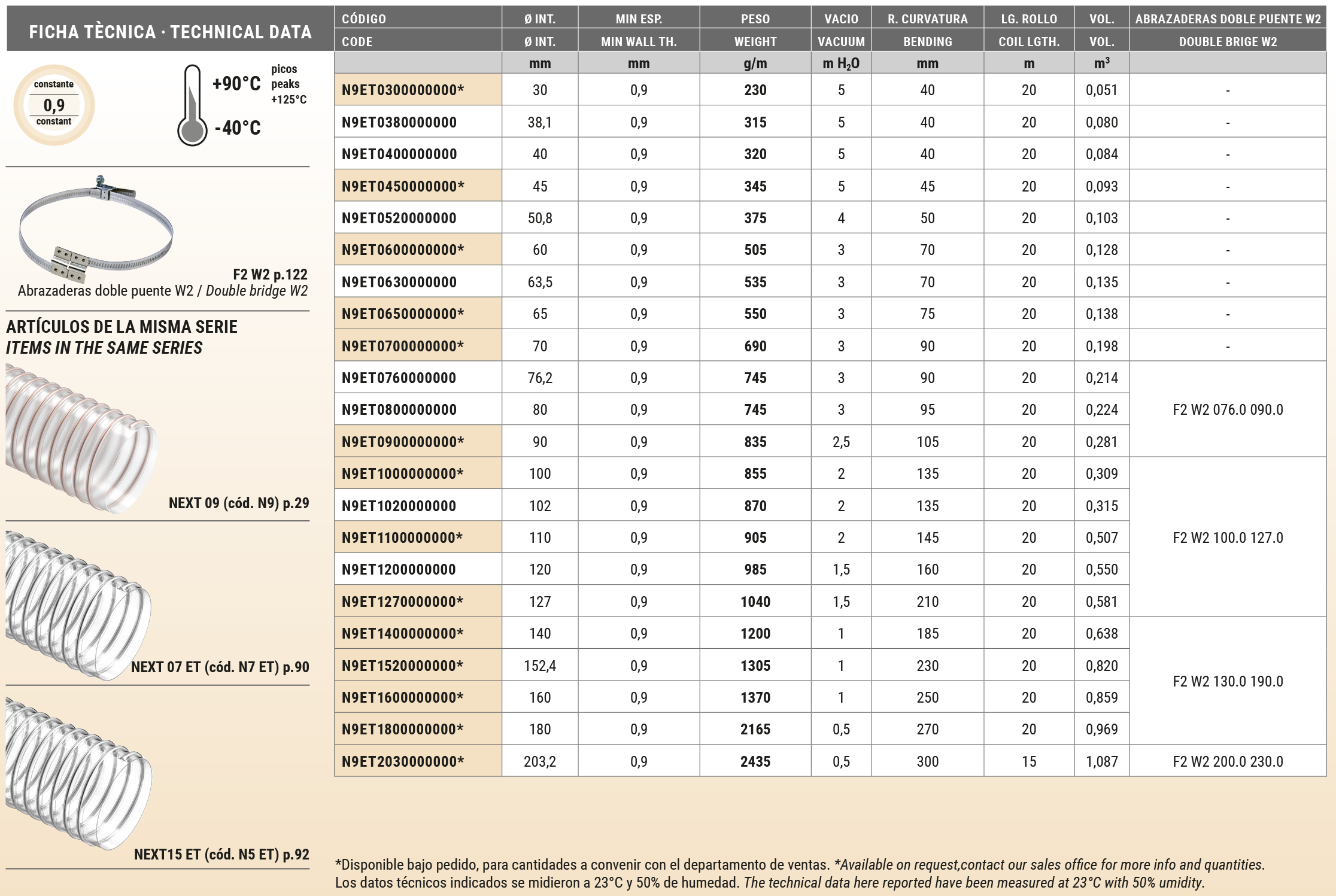Click the FICHA TÈCNICA title banner
The image size is (1336, 896).
tap(170, 31)
